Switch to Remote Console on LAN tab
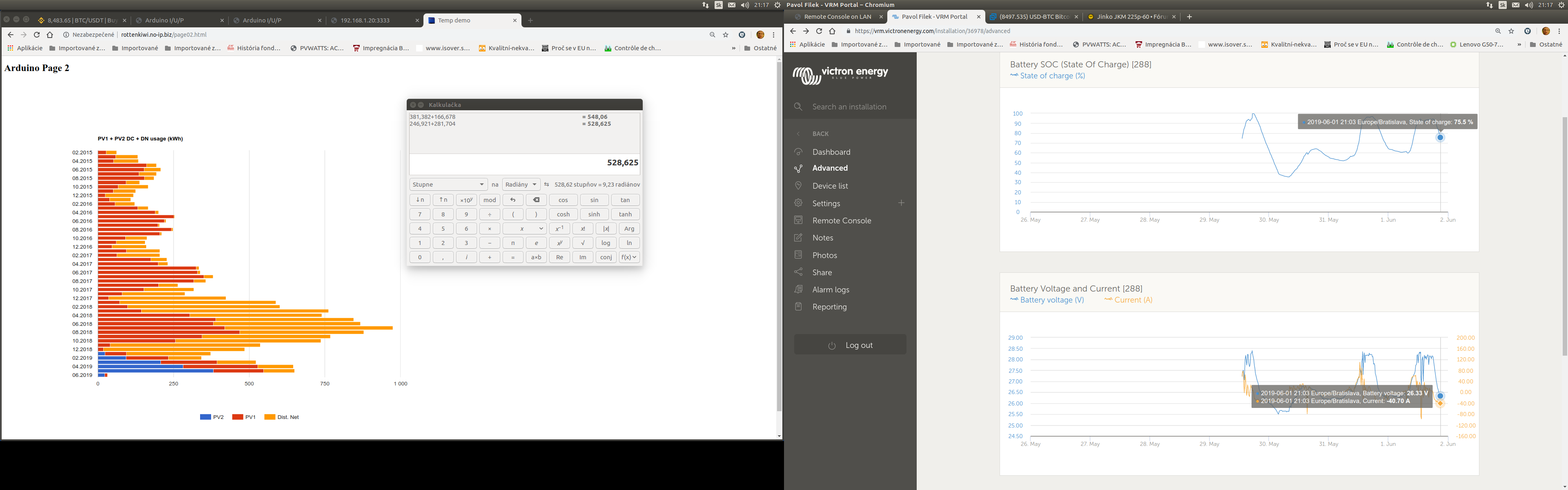 point(837,16)
